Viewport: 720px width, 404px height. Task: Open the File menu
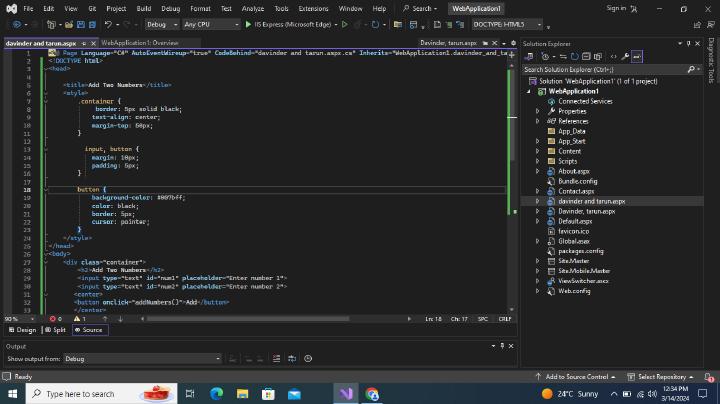(28, 8)
